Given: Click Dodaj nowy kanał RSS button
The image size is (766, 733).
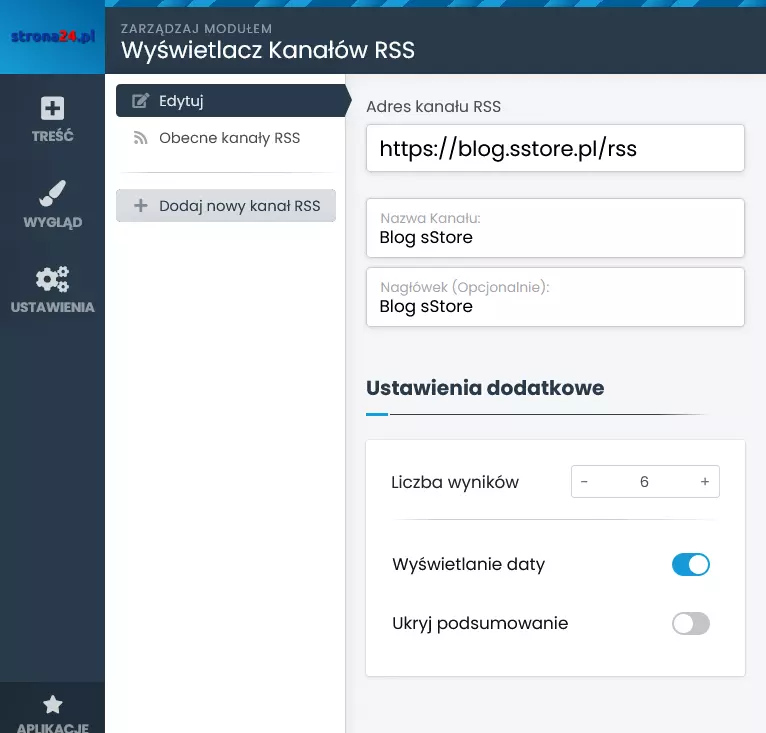Looking at the screenshot, I should coord(226,205).
